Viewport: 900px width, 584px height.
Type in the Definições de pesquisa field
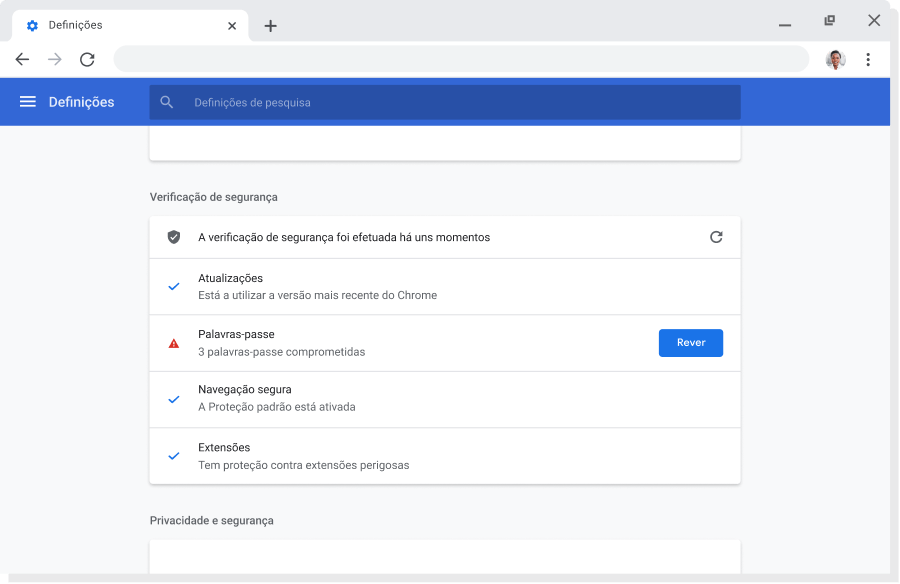450,102
